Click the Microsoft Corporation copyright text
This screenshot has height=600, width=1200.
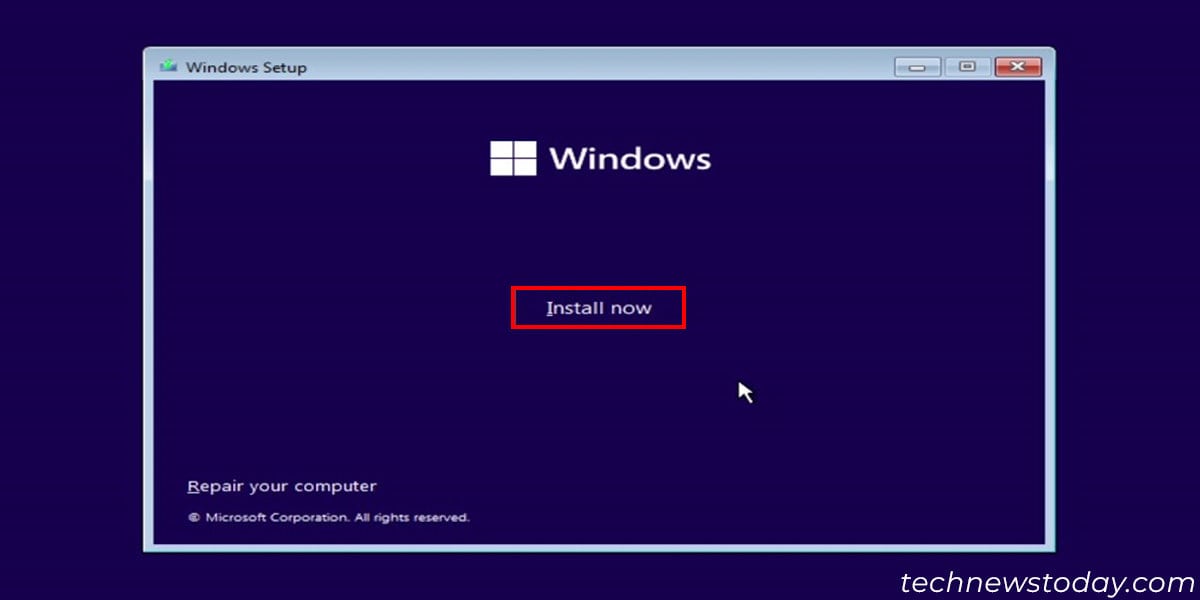click(x=328, y=518)
